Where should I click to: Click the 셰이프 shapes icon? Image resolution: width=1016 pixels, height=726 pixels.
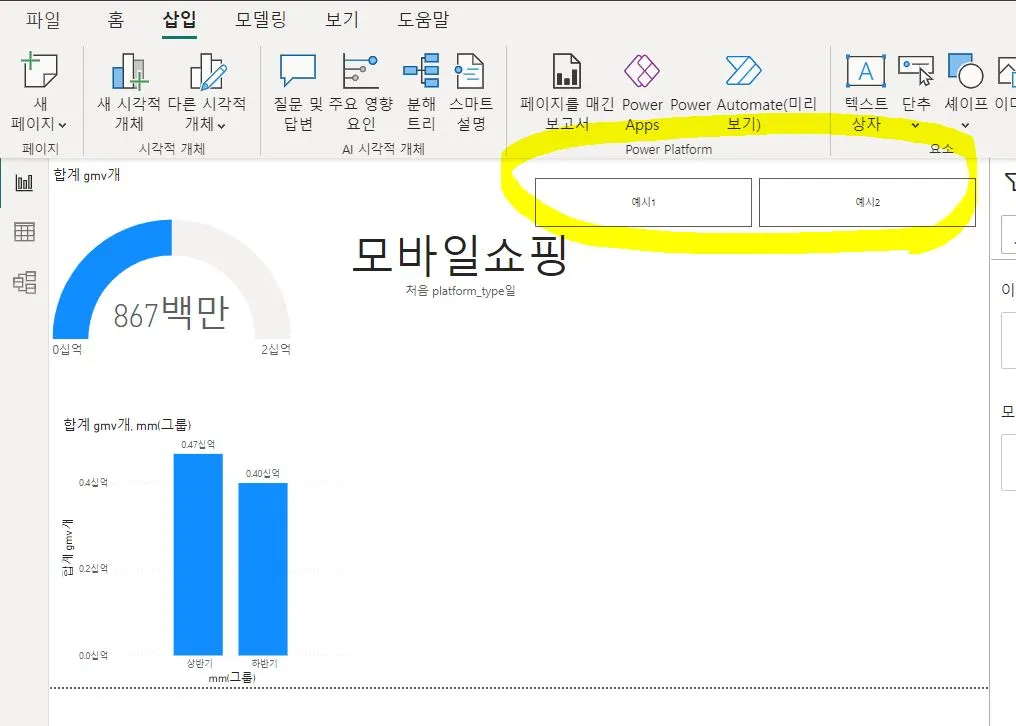(965, 71)
